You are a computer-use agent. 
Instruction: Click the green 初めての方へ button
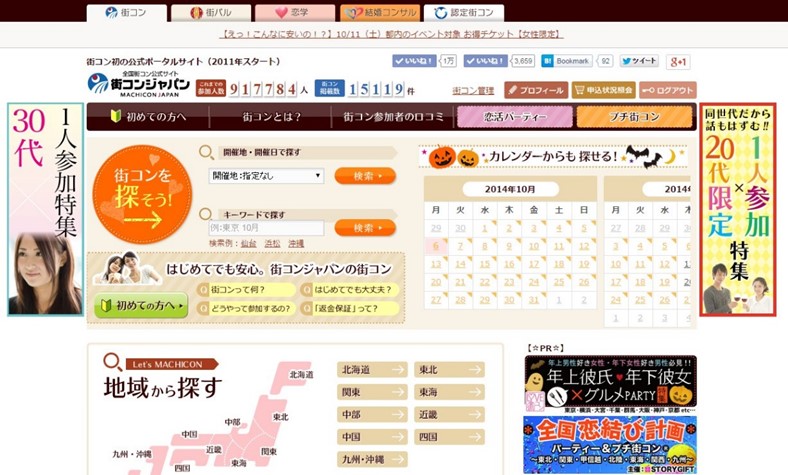(x=141, y=305)
